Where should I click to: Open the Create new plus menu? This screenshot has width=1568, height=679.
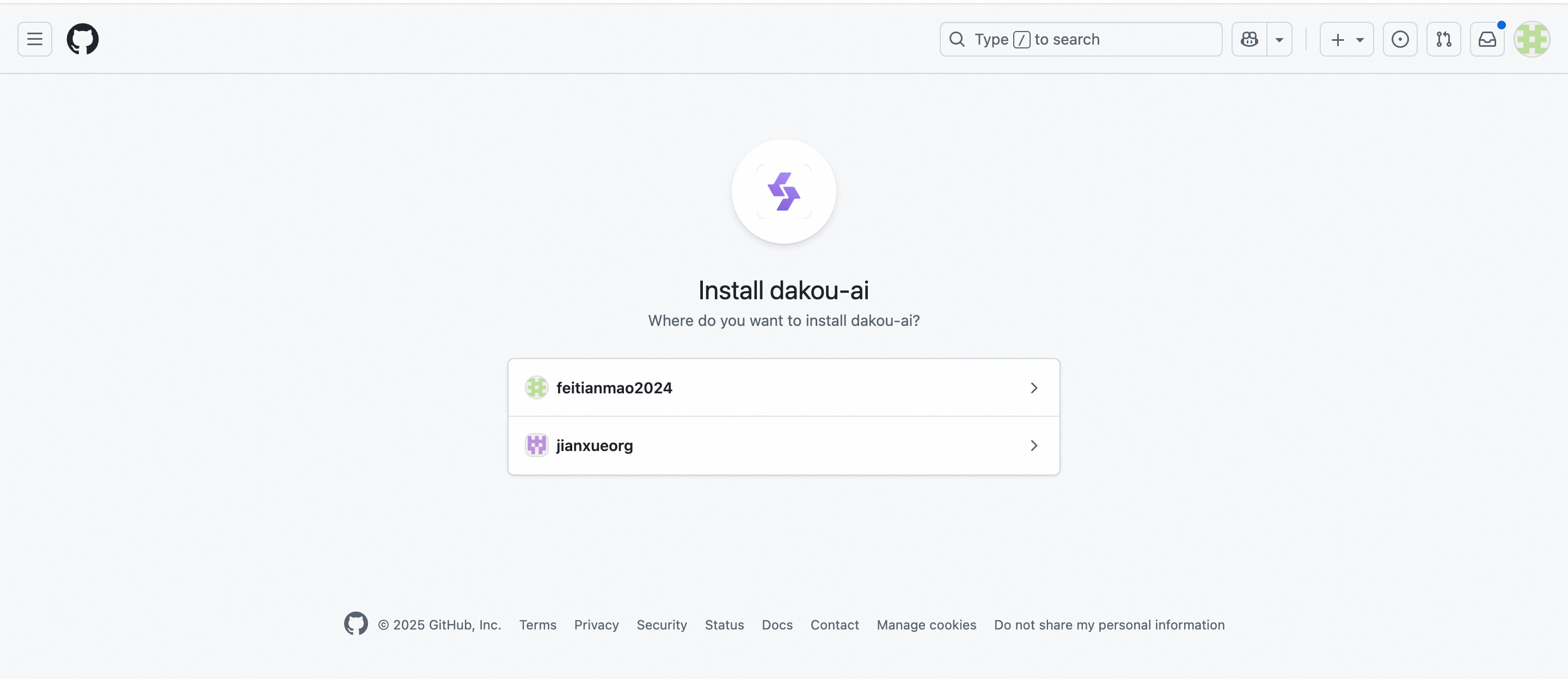click(1346, 40)
